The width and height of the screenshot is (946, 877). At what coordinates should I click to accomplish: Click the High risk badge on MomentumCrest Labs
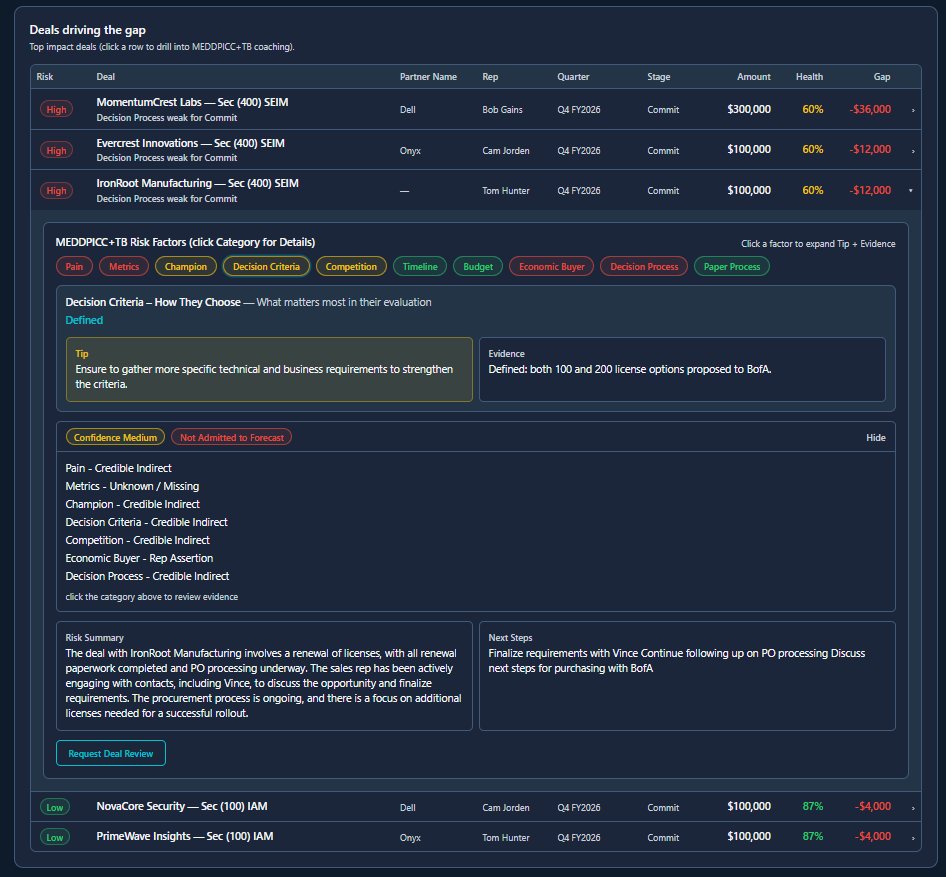56,109
